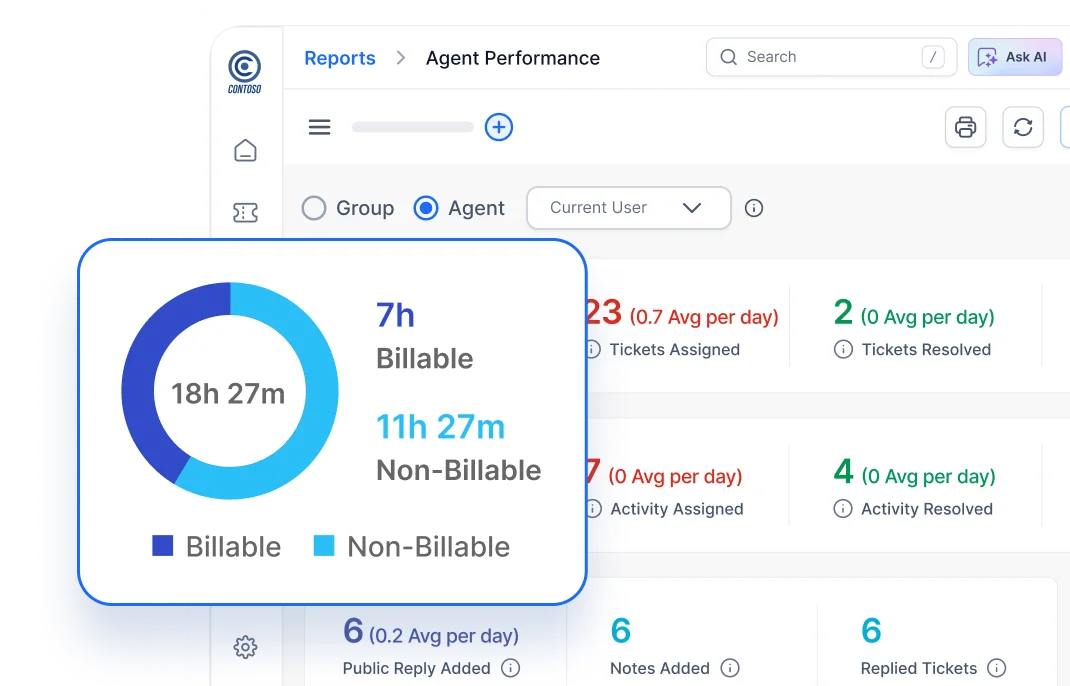
Task: Open the hamburger menu icon
Action: tap(319, 127)
